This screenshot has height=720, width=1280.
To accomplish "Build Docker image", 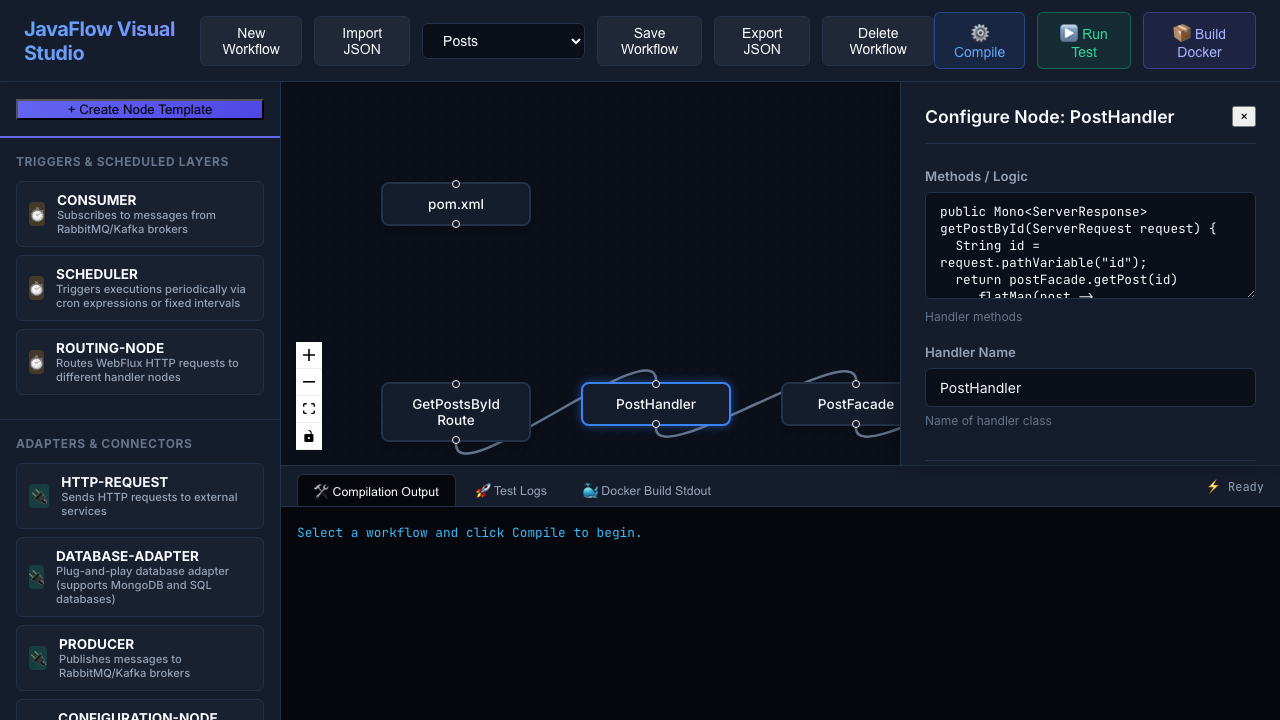I will click(x=1199, y=41).
